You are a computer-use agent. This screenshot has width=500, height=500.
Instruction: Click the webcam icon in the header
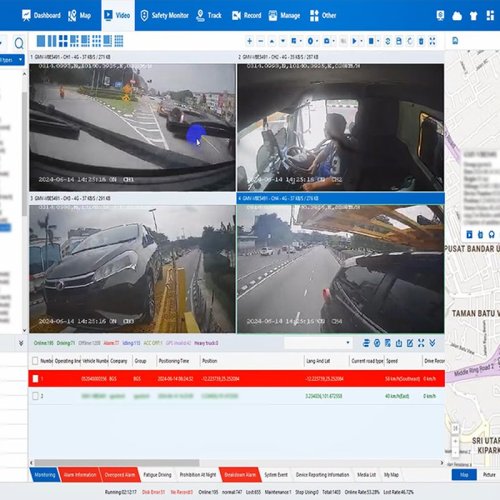pyautogui.click(x=440, y=16)
